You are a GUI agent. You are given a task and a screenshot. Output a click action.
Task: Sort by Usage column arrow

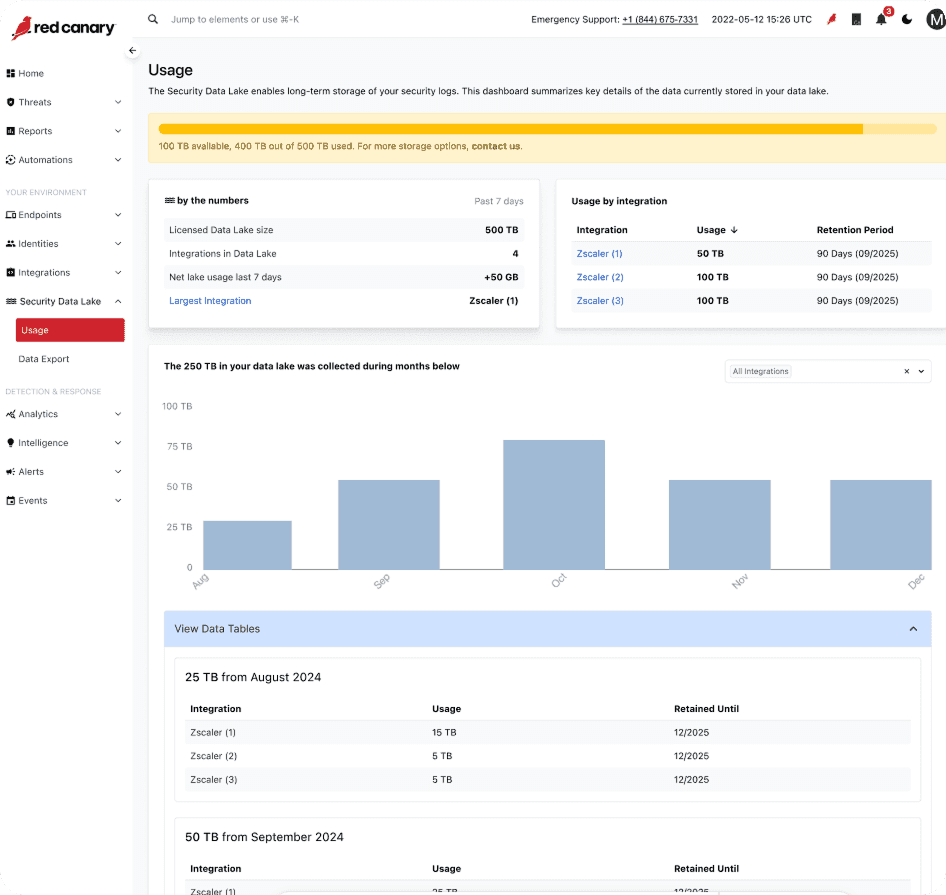[x=734, y=230]
